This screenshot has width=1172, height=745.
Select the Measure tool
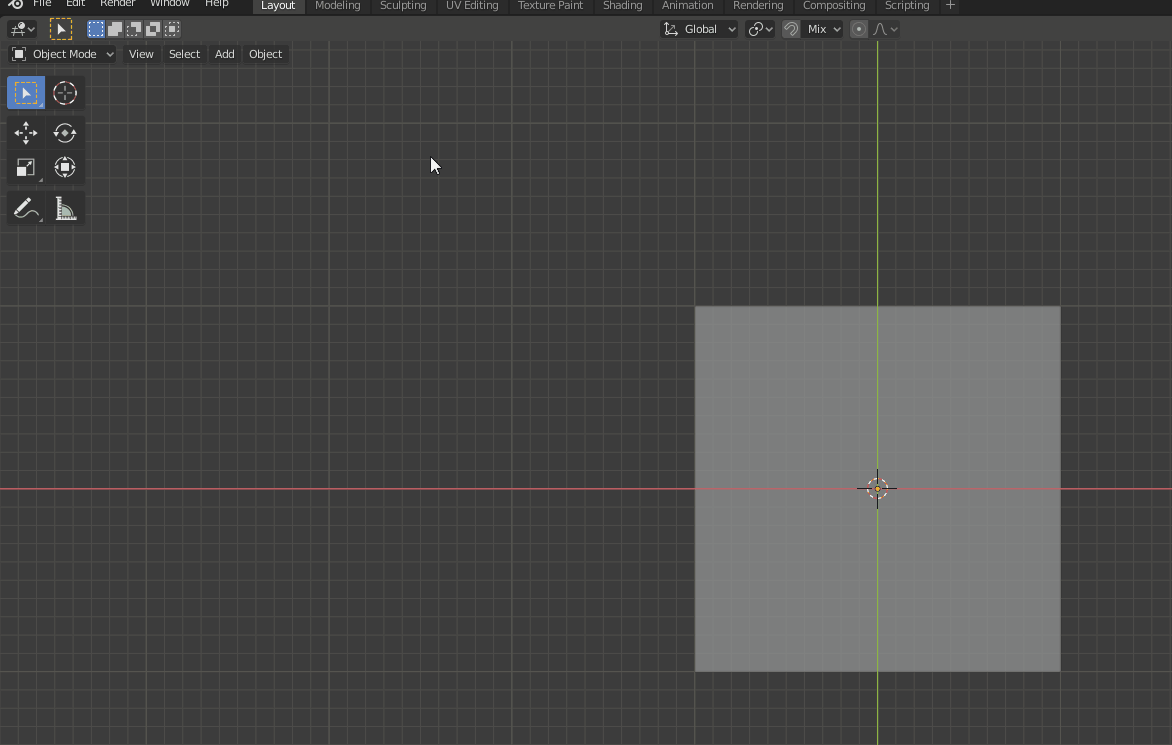(64, 207)
